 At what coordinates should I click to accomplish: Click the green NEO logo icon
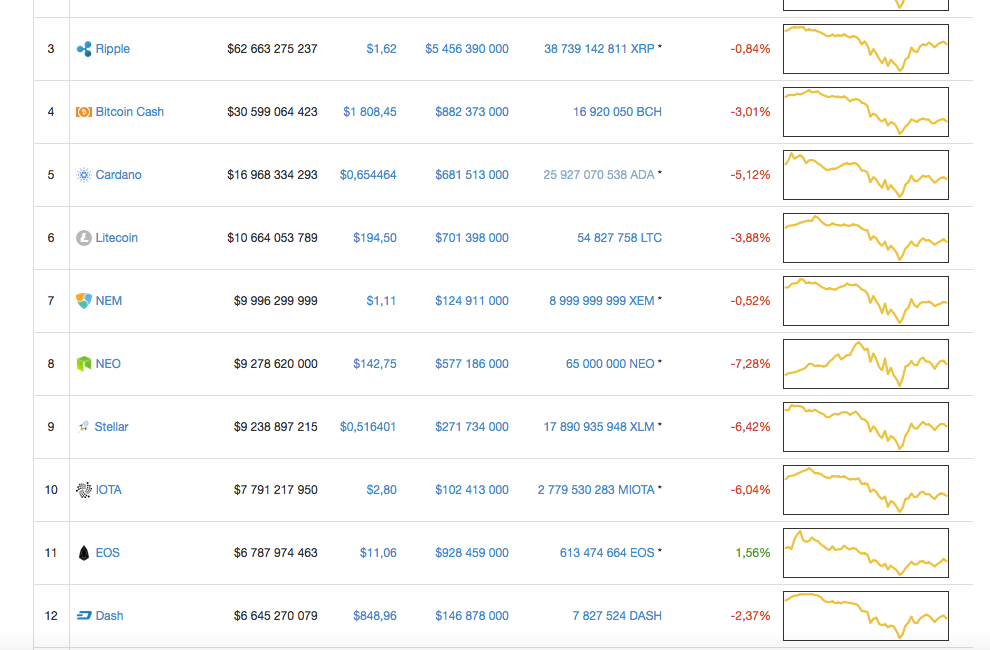pos(83,364)
